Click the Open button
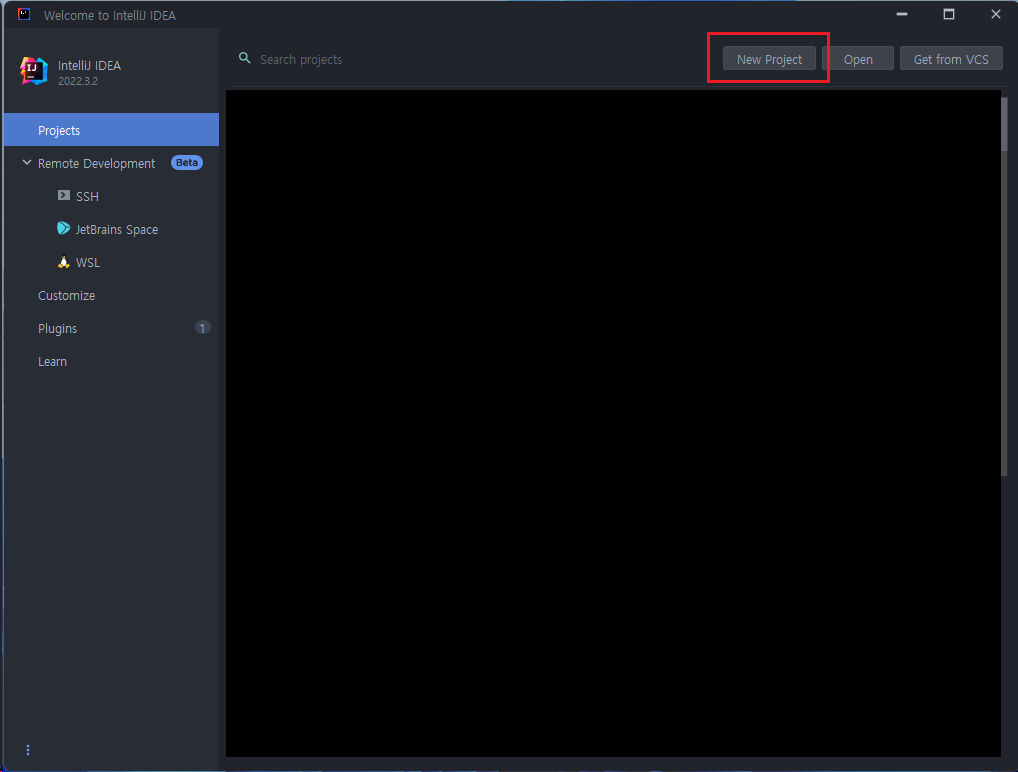Viewport: 1018px width, 772px height. (x=858, y=59)
